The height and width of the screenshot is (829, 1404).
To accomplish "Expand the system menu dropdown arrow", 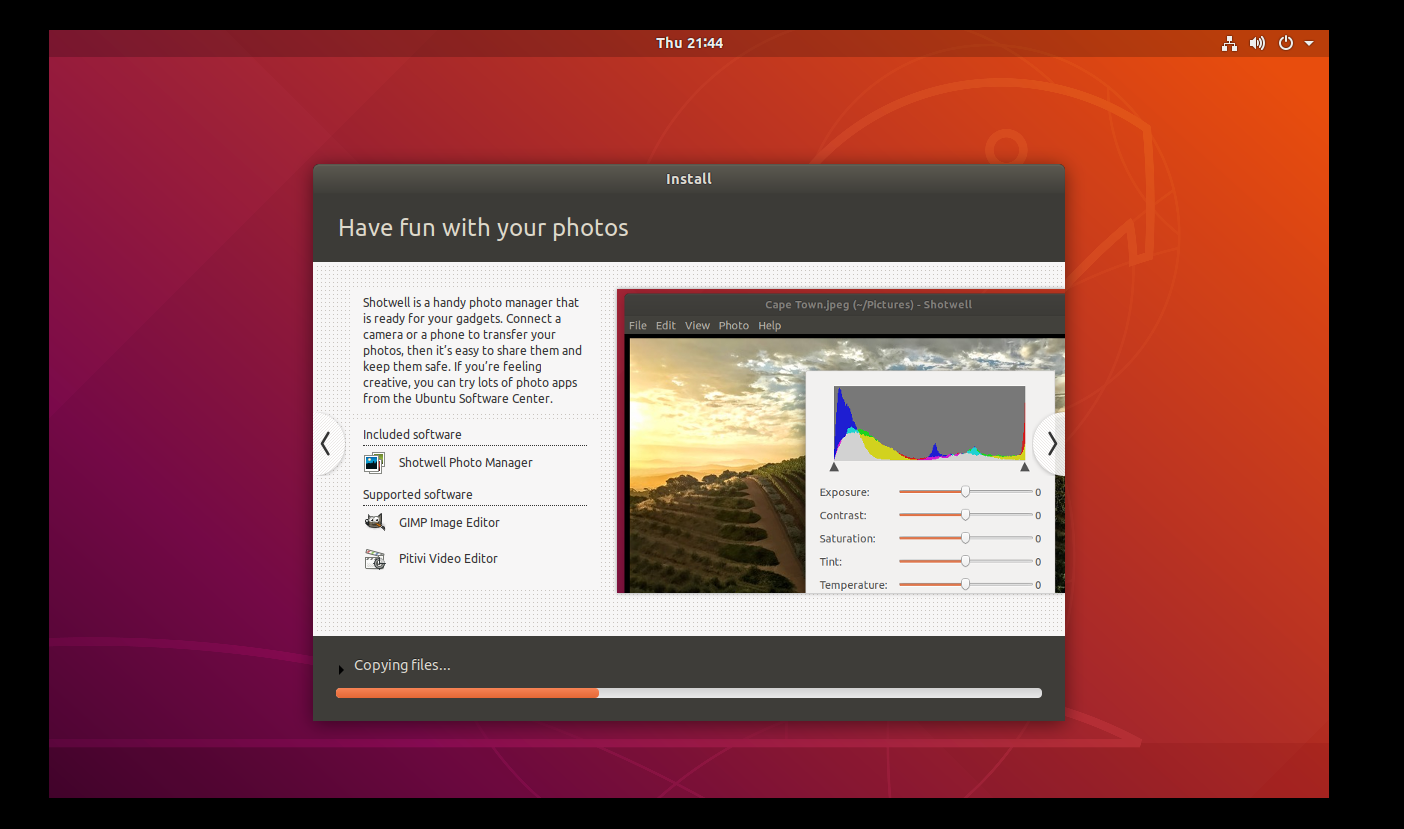I will (x=1309, y=44).
